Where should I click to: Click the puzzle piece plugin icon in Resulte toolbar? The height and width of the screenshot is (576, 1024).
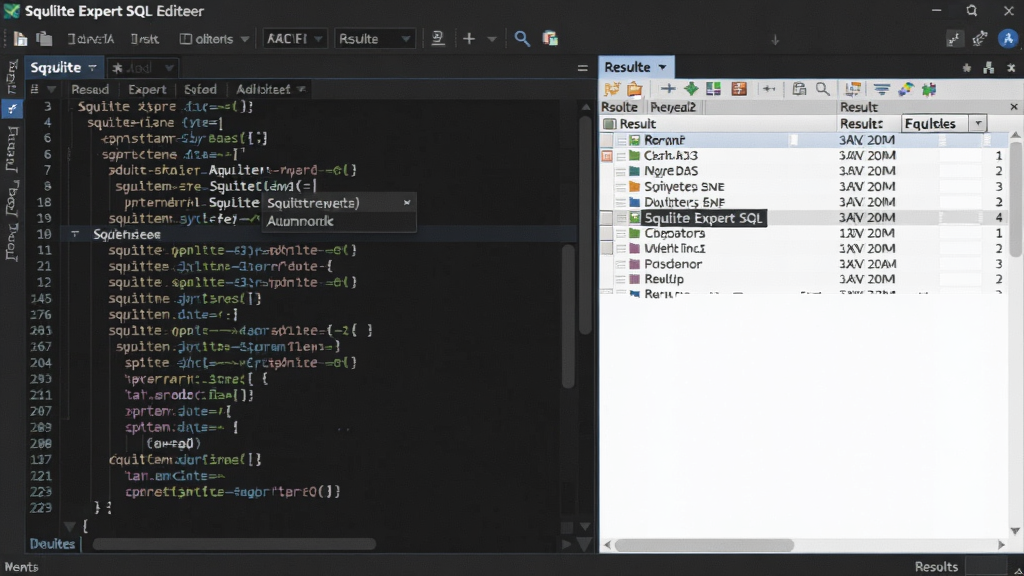click(929, 89)
